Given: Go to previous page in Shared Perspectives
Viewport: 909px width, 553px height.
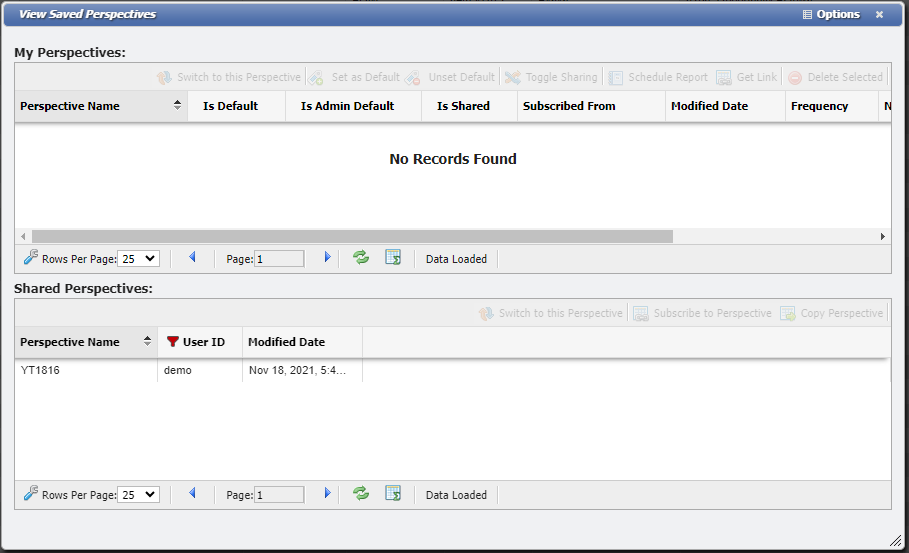Looking at the screenshot, I should tap(192, 494).
